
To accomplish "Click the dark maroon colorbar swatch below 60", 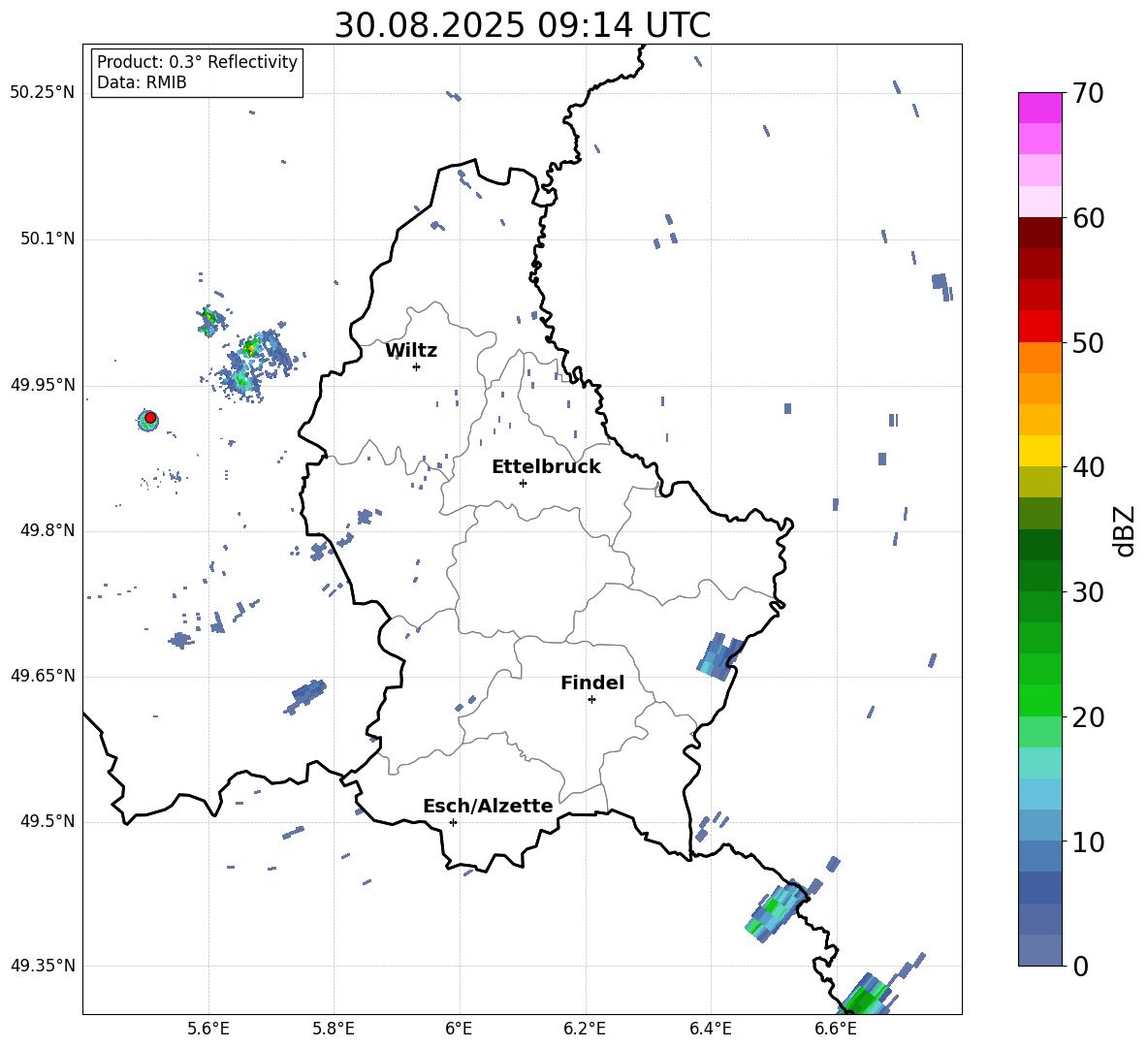I will (x=1039, y=233).
